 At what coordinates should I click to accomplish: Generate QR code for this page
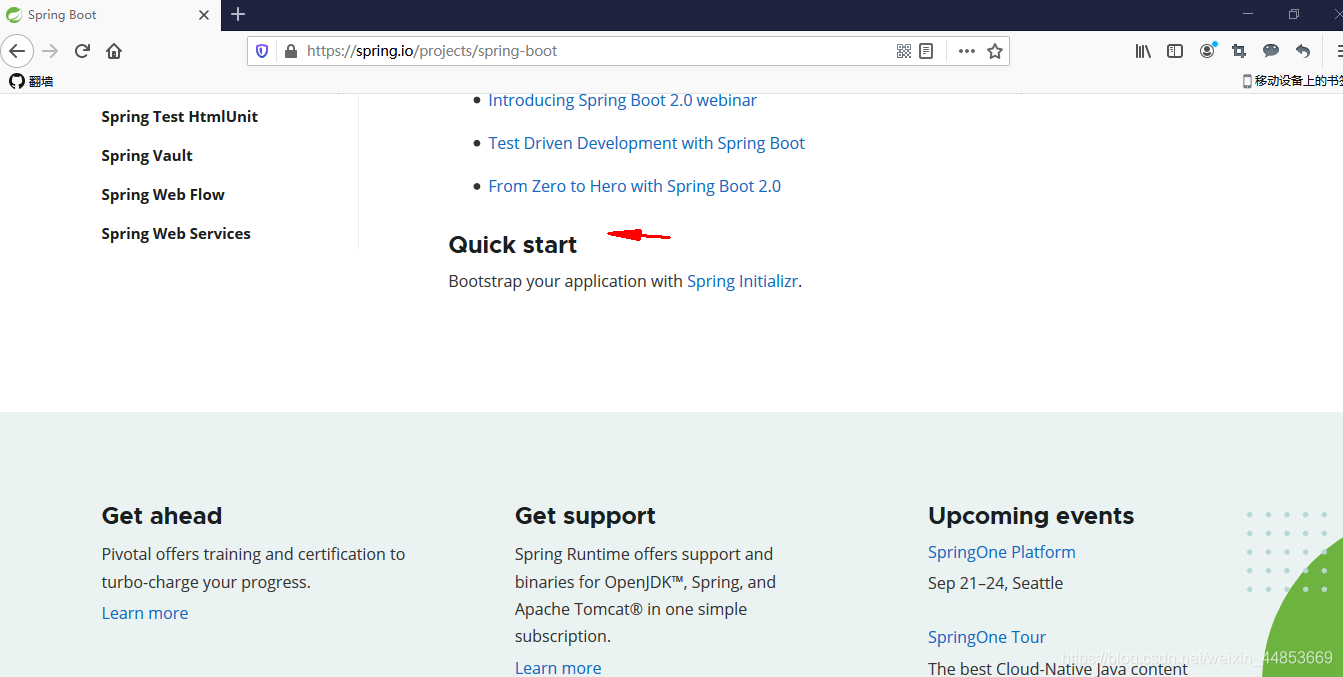(903, 51)
